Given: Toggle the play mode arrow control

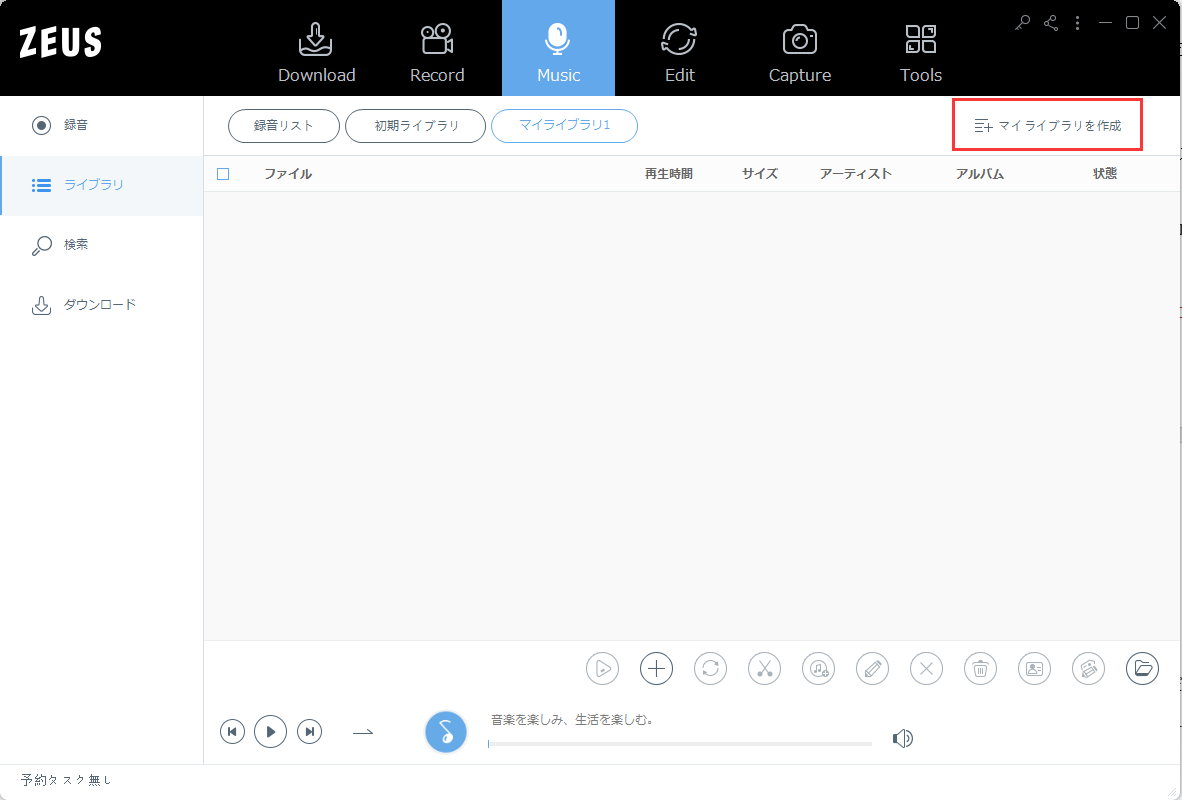Looking at the screenshot, I should 363,731.
